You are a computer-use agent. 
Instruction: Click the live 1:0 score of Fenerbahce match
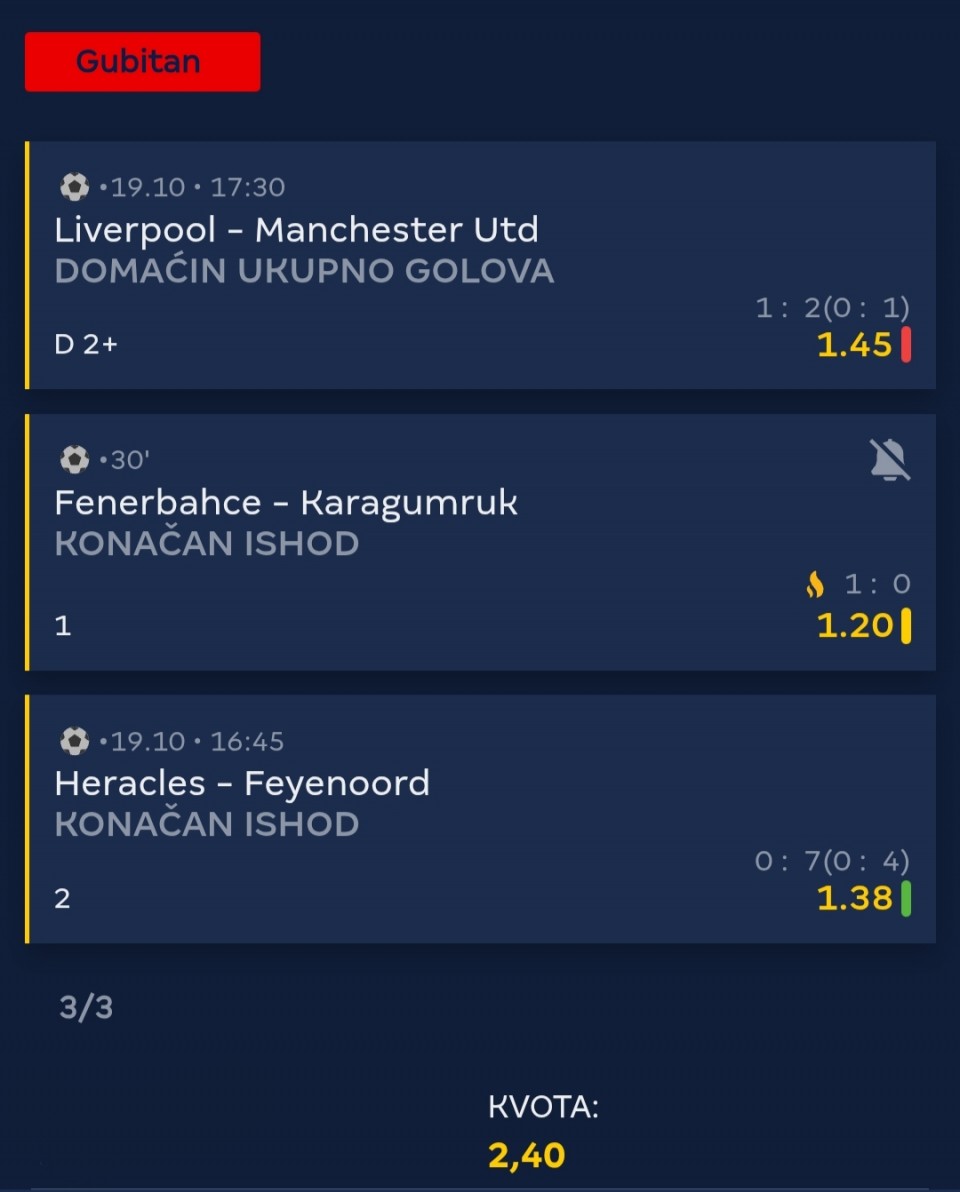[877, 584]
